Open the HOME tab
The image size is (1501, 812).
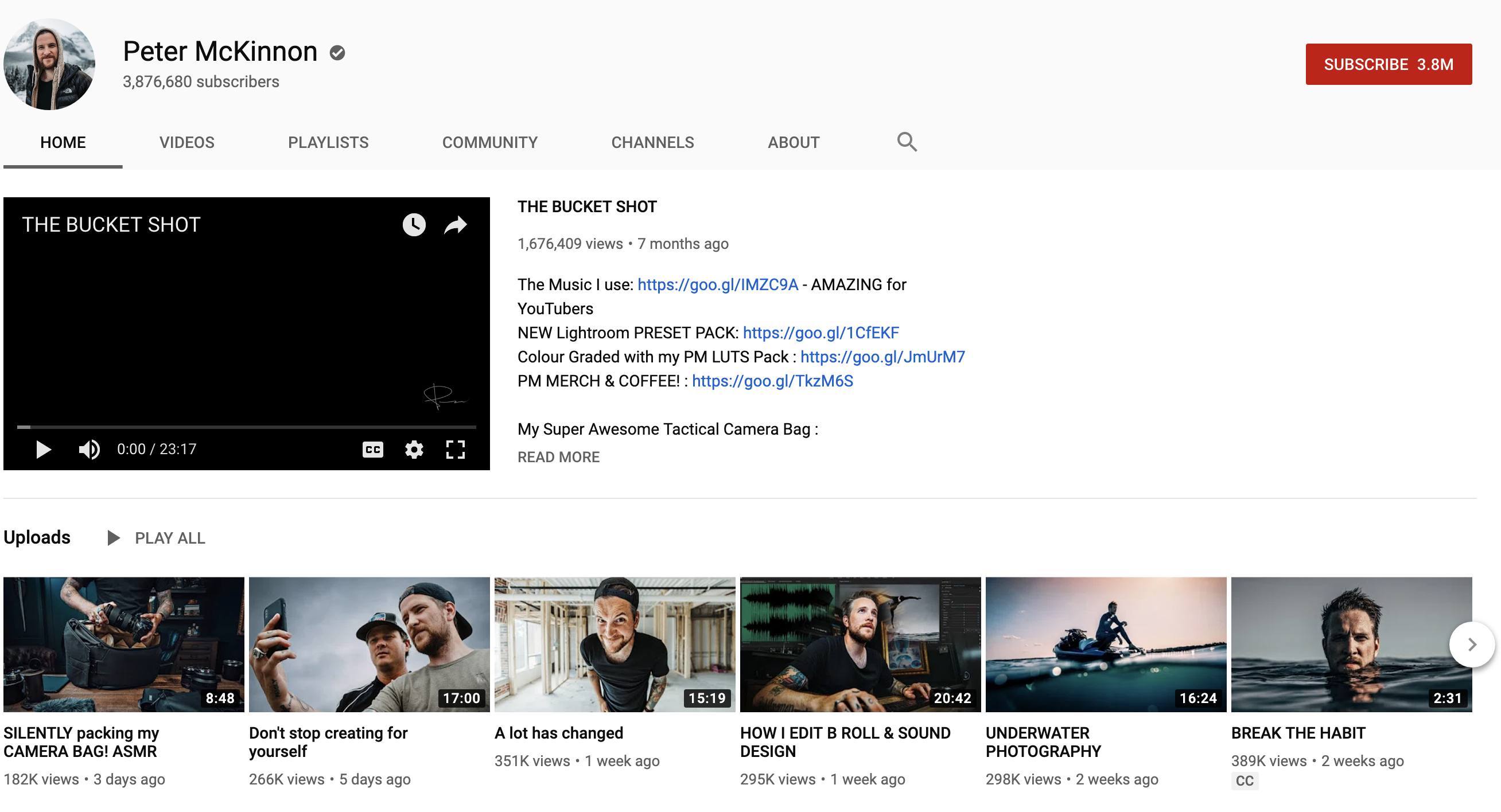(63, 143)
